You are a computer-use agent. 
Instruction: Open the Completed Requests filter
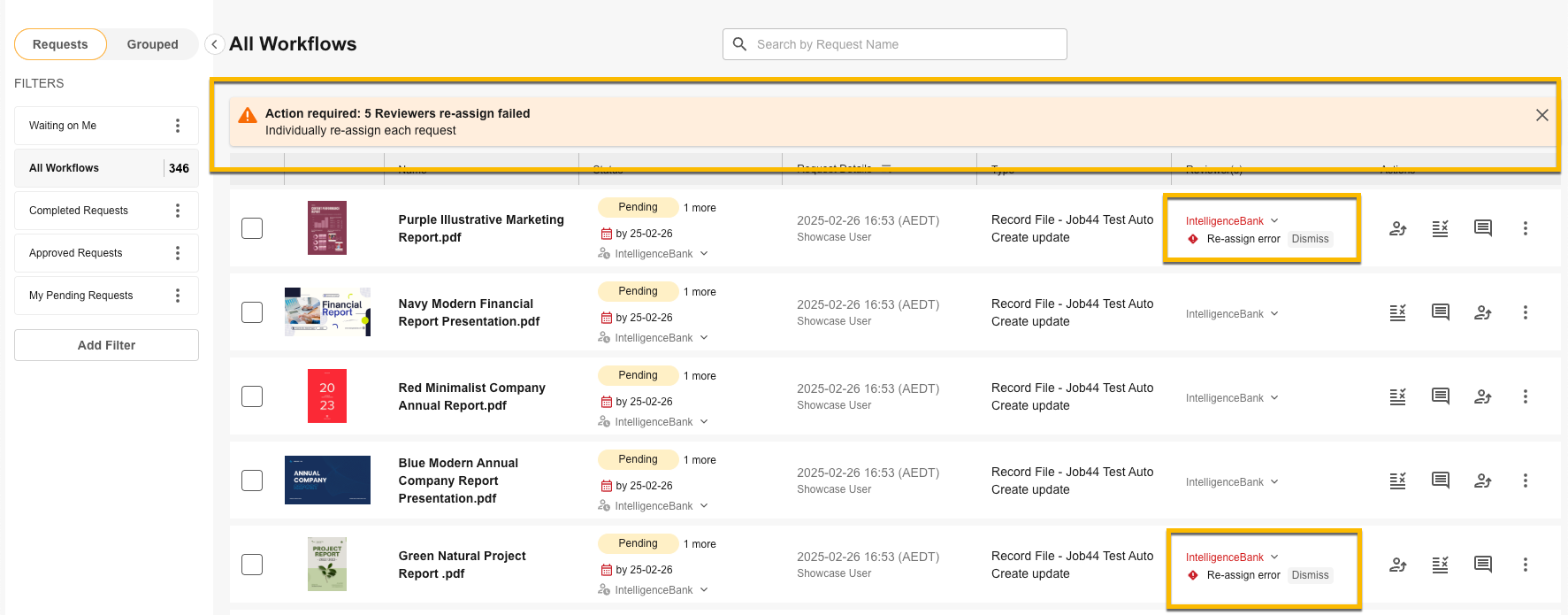pos(79,211)
